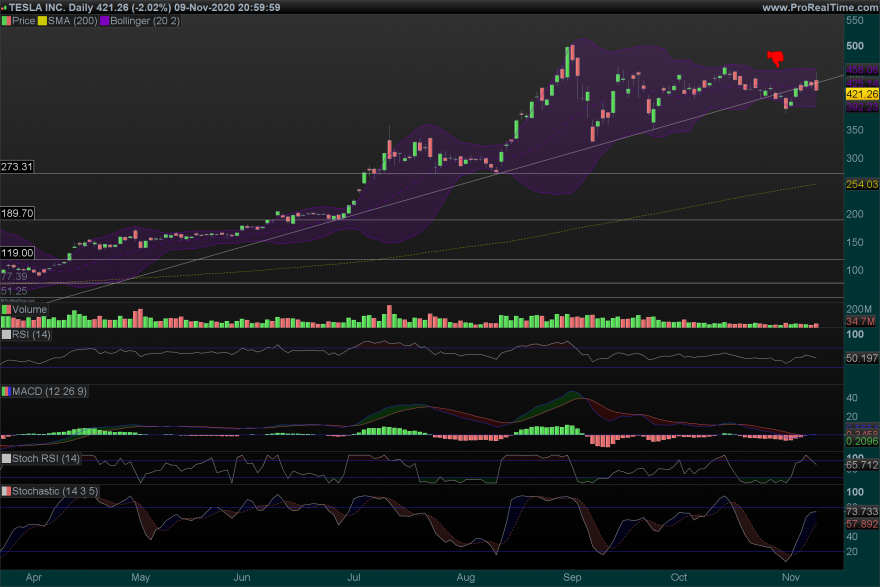Click the 254.03 SMA value tag

pos(862,184)
